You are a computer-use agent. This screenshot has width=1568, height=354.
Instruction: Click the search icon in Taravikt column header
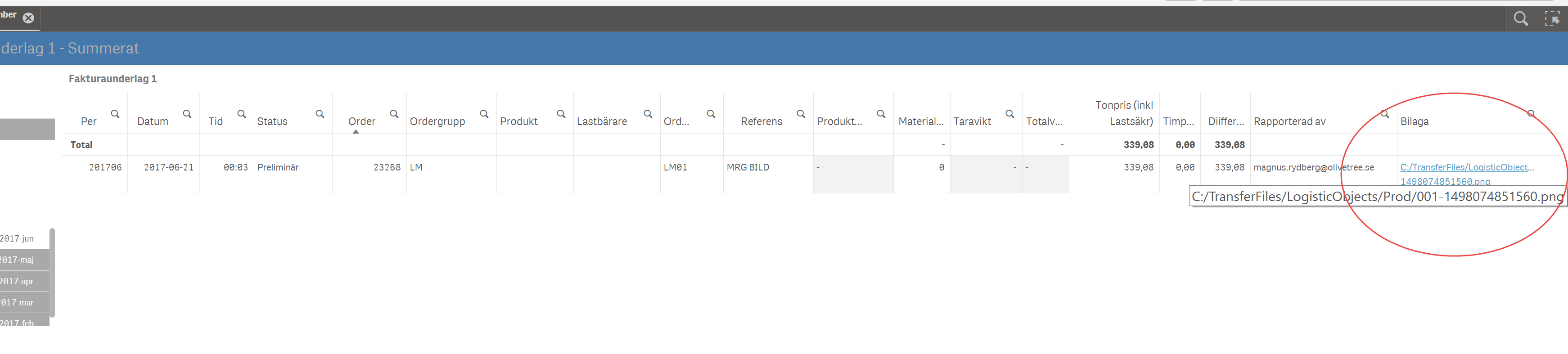[1010, 114]
